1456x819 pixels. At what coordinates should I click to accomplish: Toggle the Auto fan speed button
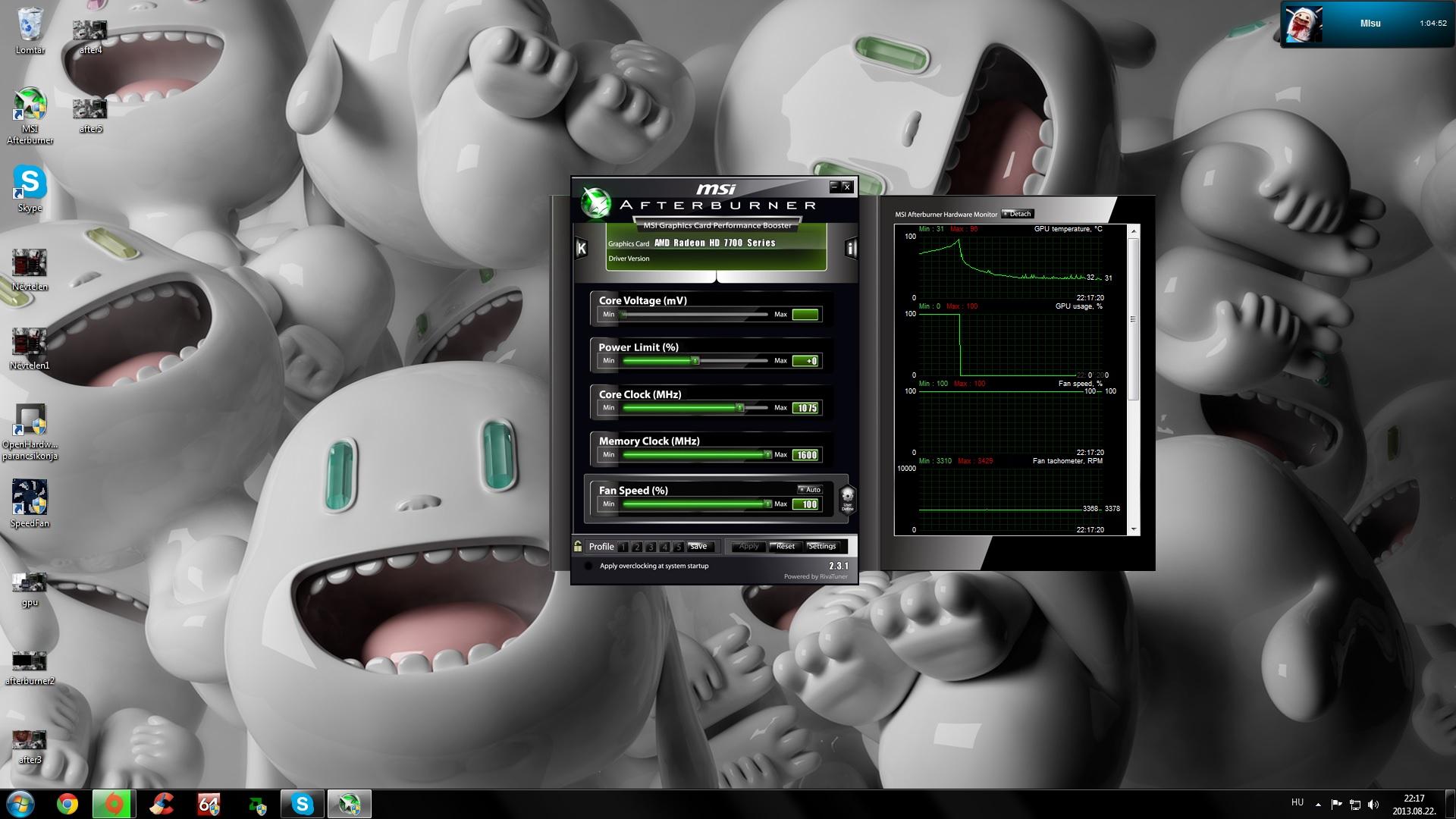810,490
